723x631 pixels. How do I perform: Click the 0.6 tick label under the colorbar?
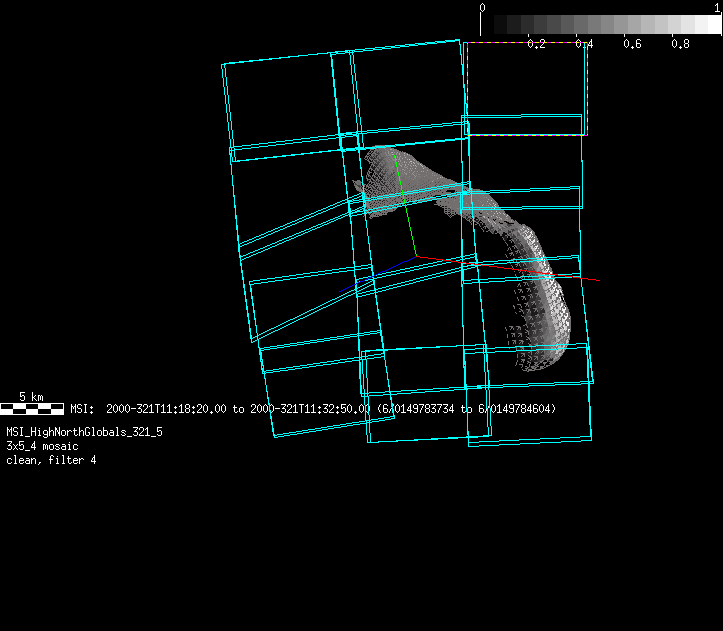coord(632,44)
